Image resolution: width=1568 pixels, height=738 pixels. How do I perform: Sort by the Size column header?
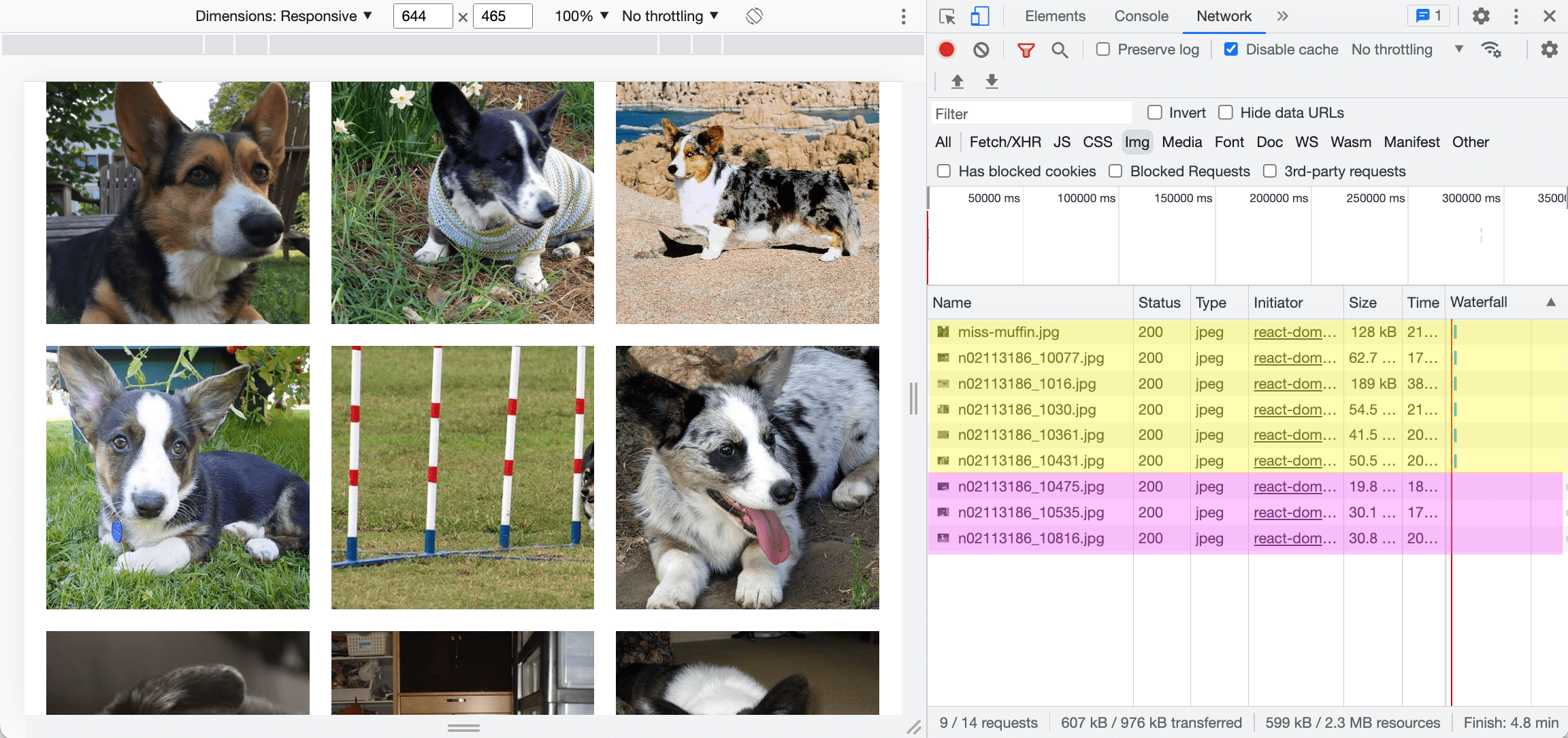(1372, 303)
